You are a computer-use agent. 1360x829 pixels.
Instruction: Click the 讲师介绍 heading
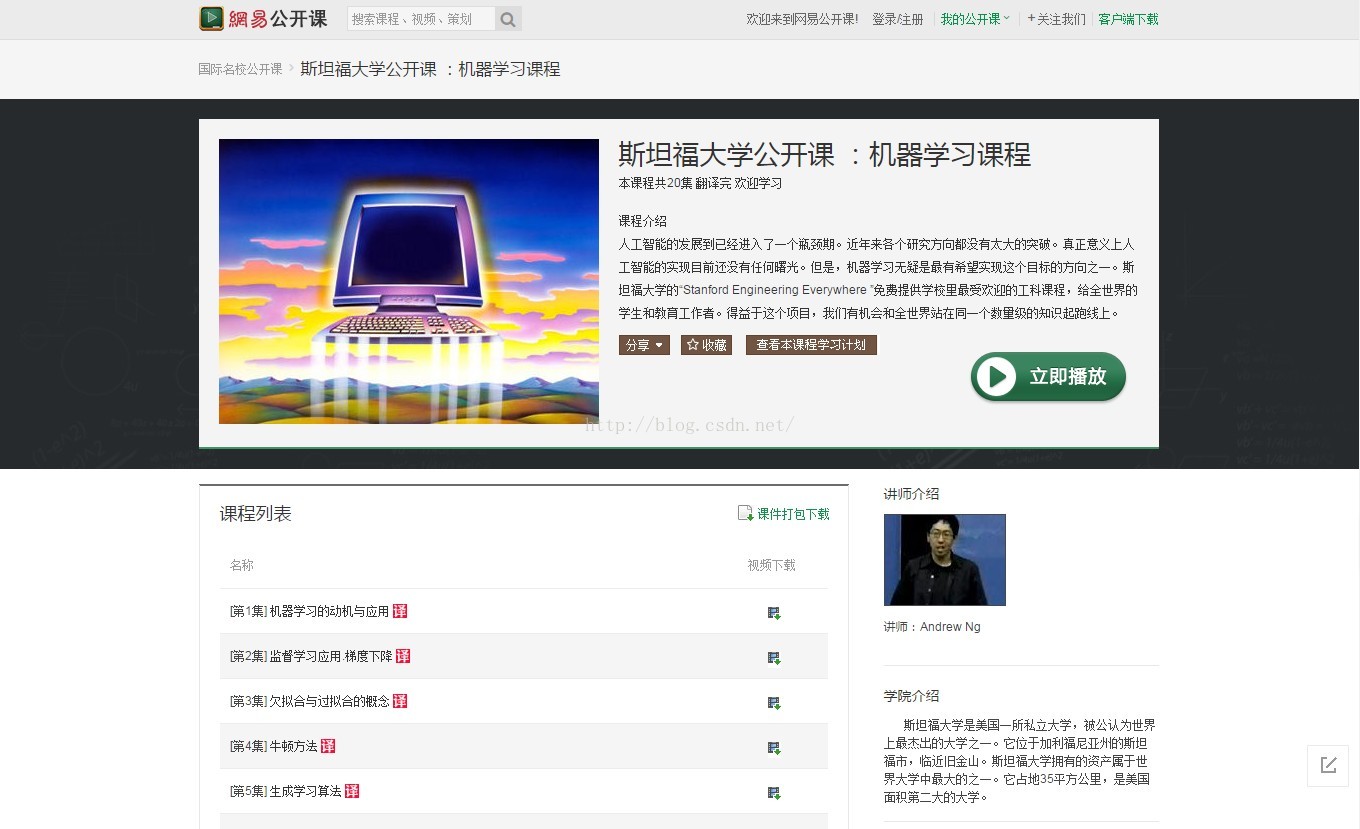[x=912, y=494]
